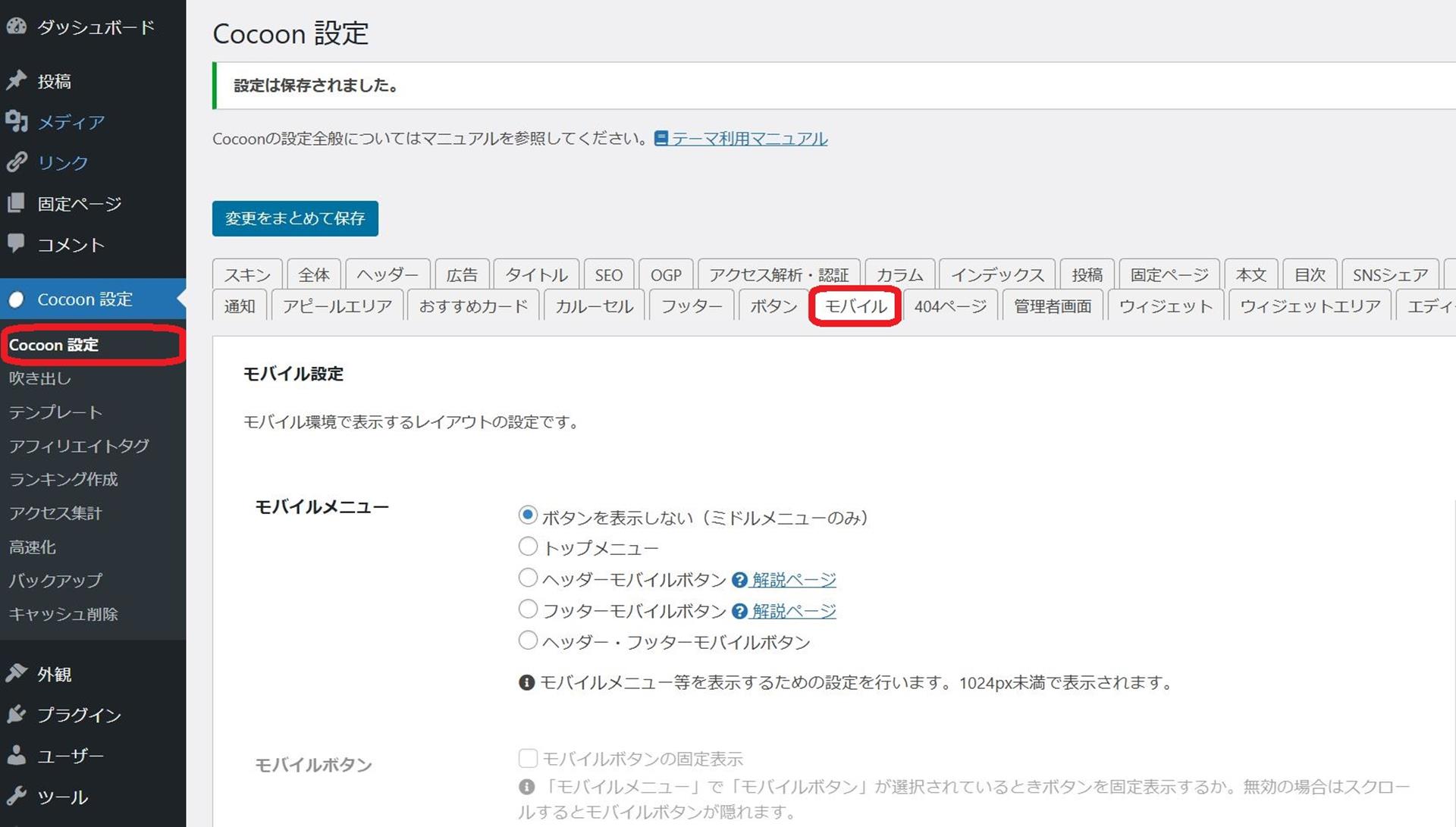1456x827 pixels.
Task: Open テーマ利用マニュアル link
Action: point(749,138)
